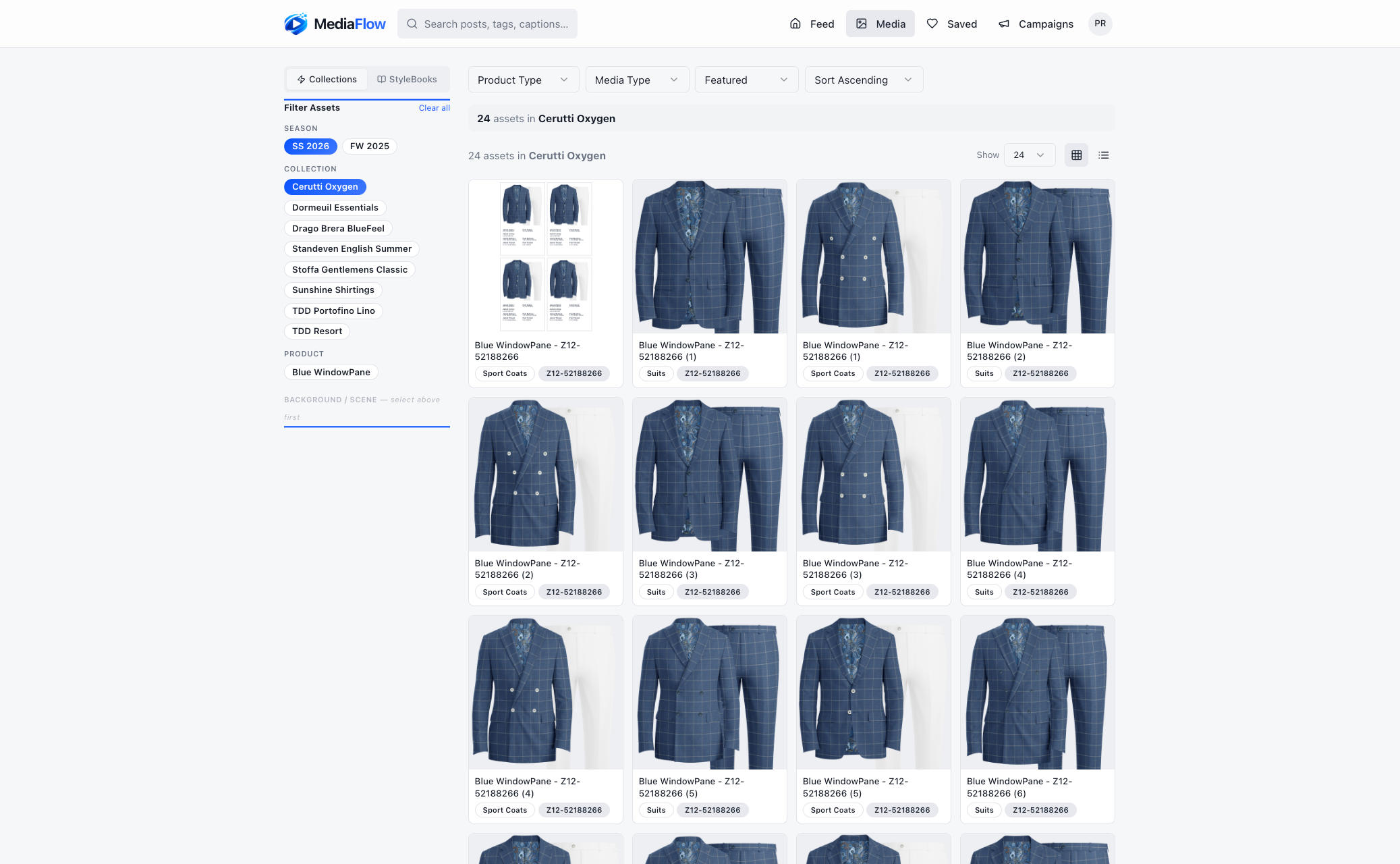Open the PR user avatar
Screen dimensions: 1400x864
point(1100,24)
